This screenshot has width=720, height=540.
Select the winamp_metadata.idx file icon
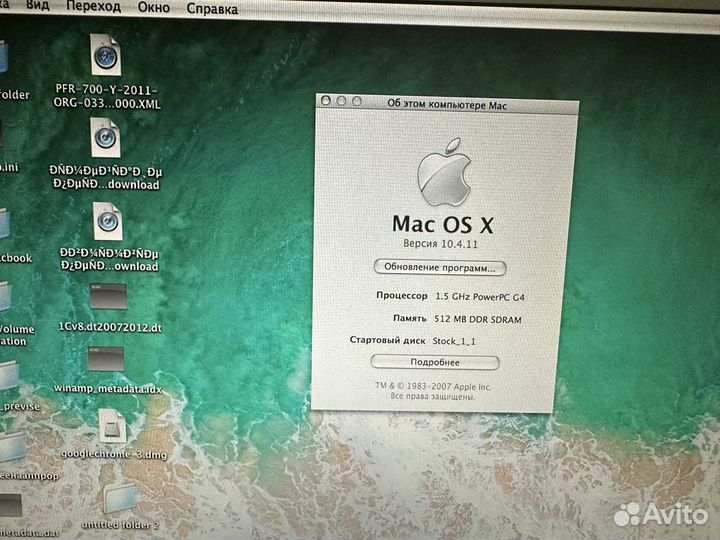pyautogui.click(x=106, y=359)
